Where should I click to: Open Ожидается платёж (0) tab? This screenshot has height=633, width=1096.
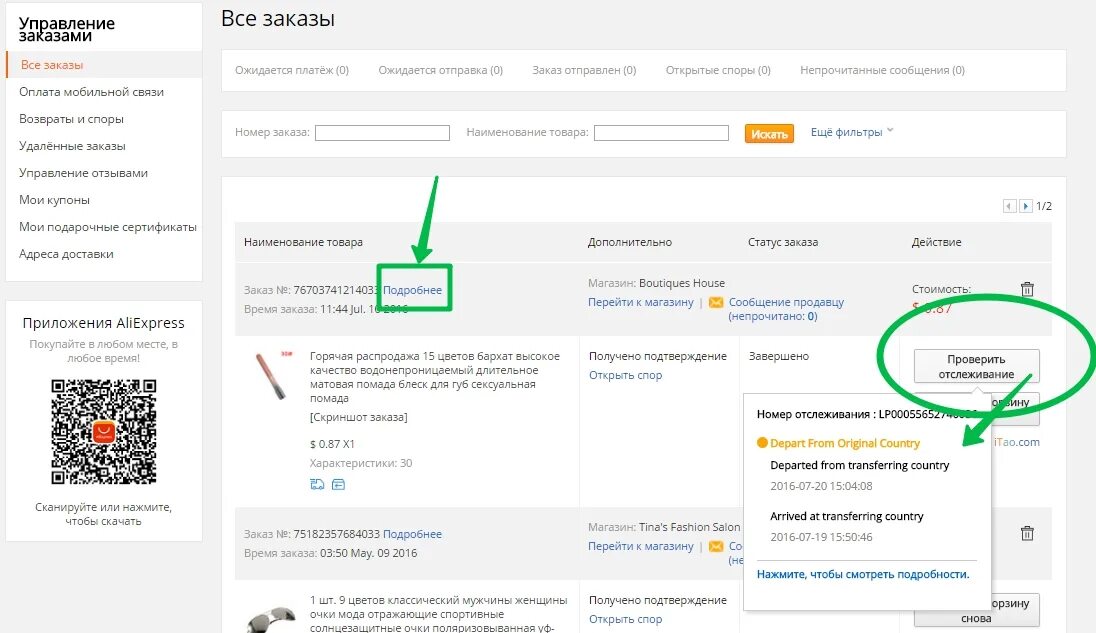point(291,70)
